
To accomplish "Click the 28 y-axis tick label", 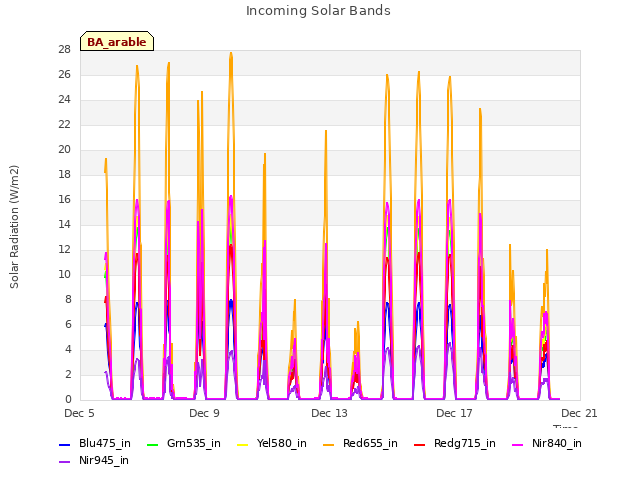I will coord(64,50).
